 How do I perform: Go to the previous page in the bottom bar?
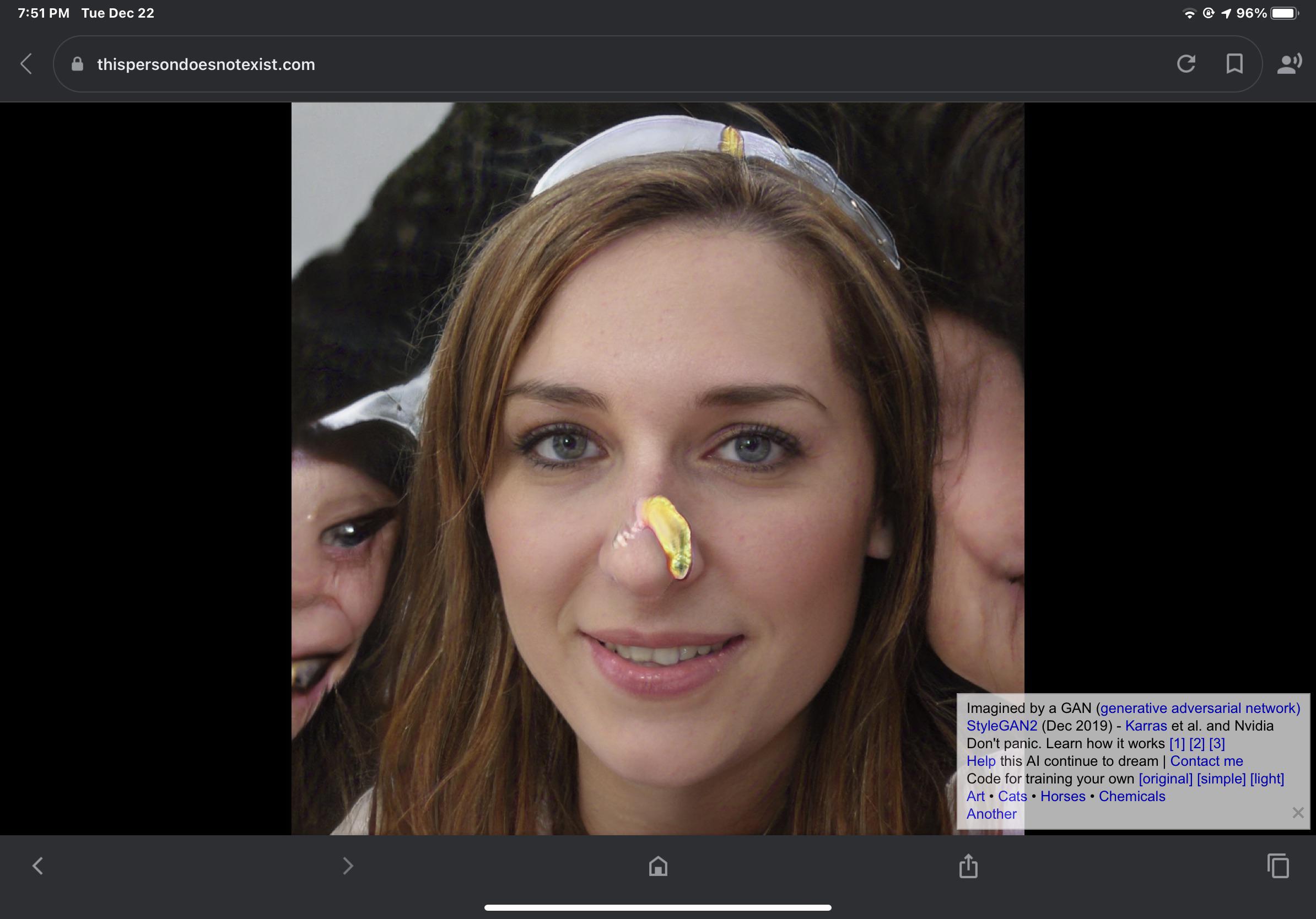38,866
